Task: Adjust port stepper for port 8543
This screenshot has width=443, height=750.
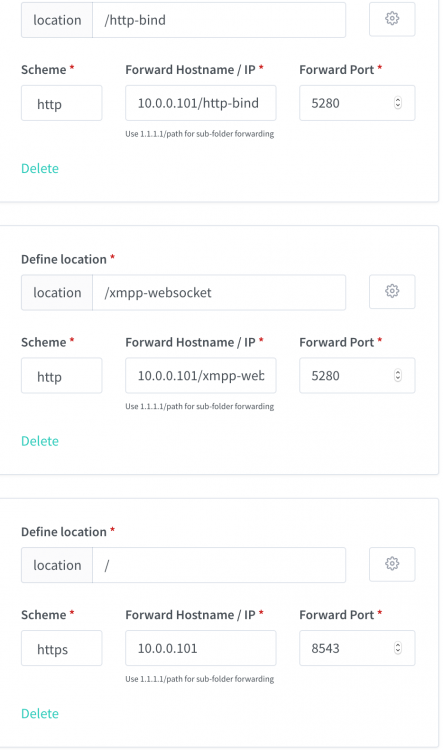Action: coord(398,648)
